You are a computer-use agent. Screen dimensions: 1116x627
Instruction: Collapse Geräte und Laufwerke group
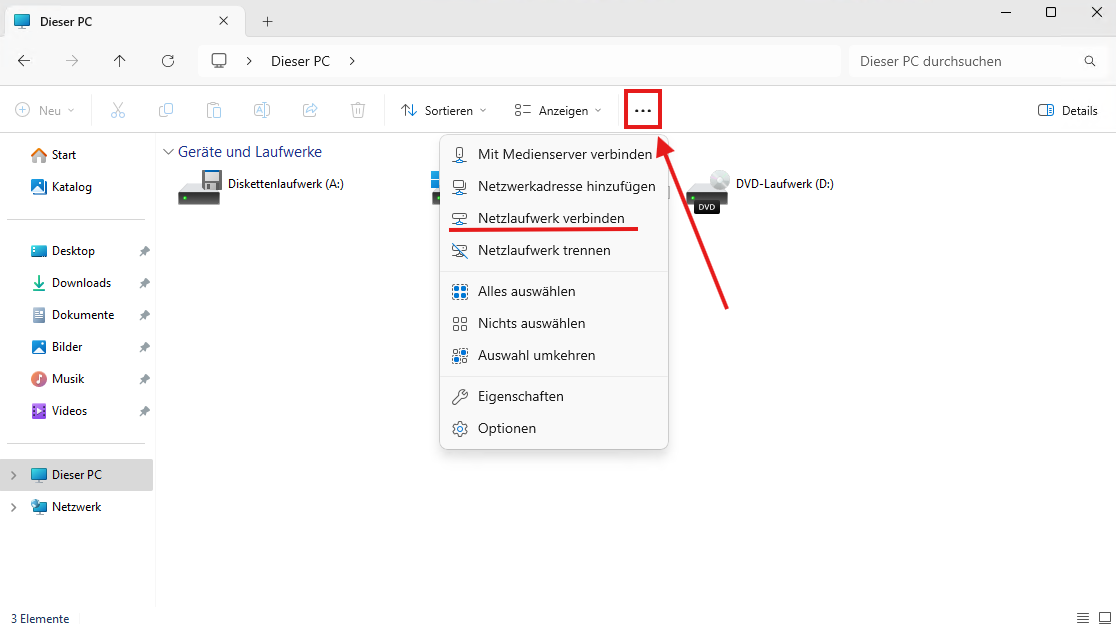168,152
